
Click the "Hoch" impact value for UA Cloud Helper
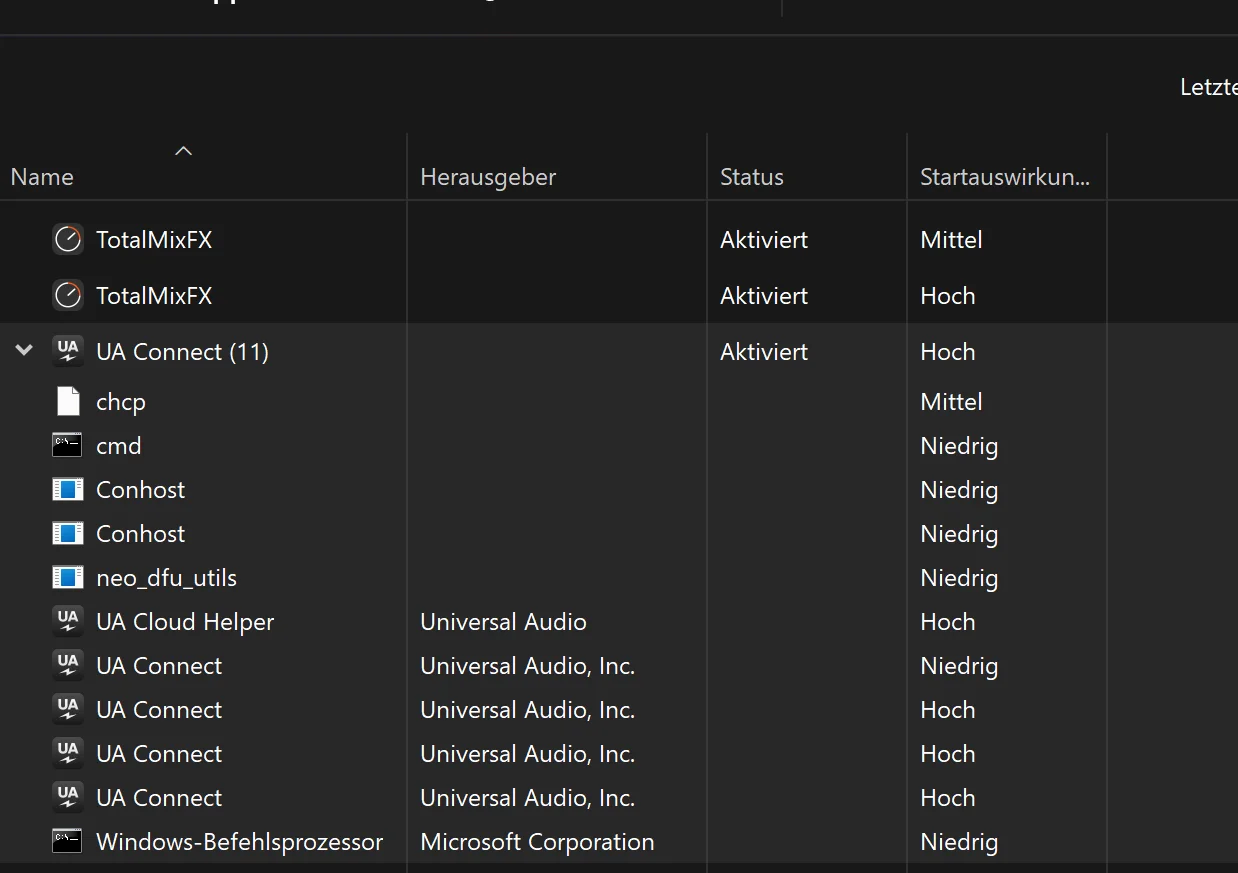pyautogui.click(x=947, y=622)
